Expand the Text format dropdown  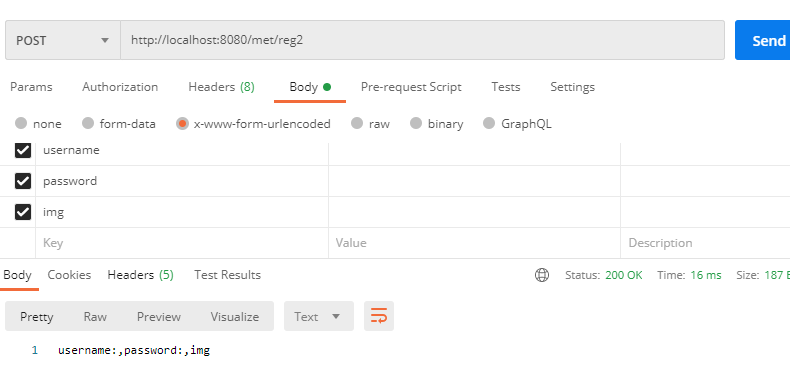(319, 316)
